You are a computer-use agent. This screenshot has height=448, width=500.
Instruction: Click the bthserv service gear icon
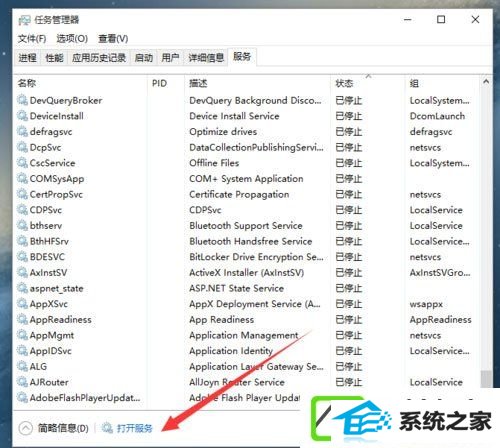[x=22, y=225]
